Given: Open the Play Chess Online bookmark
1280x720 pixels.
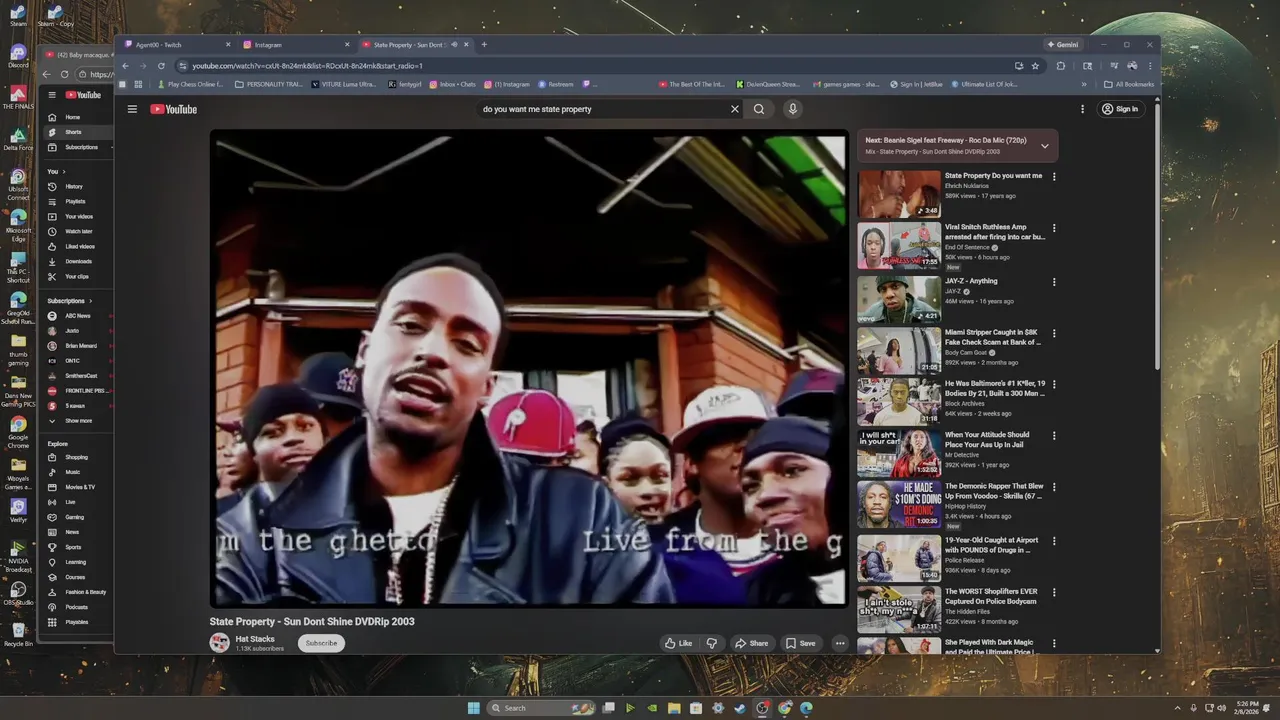Looking at the screenshot, I should click(188, 84).
